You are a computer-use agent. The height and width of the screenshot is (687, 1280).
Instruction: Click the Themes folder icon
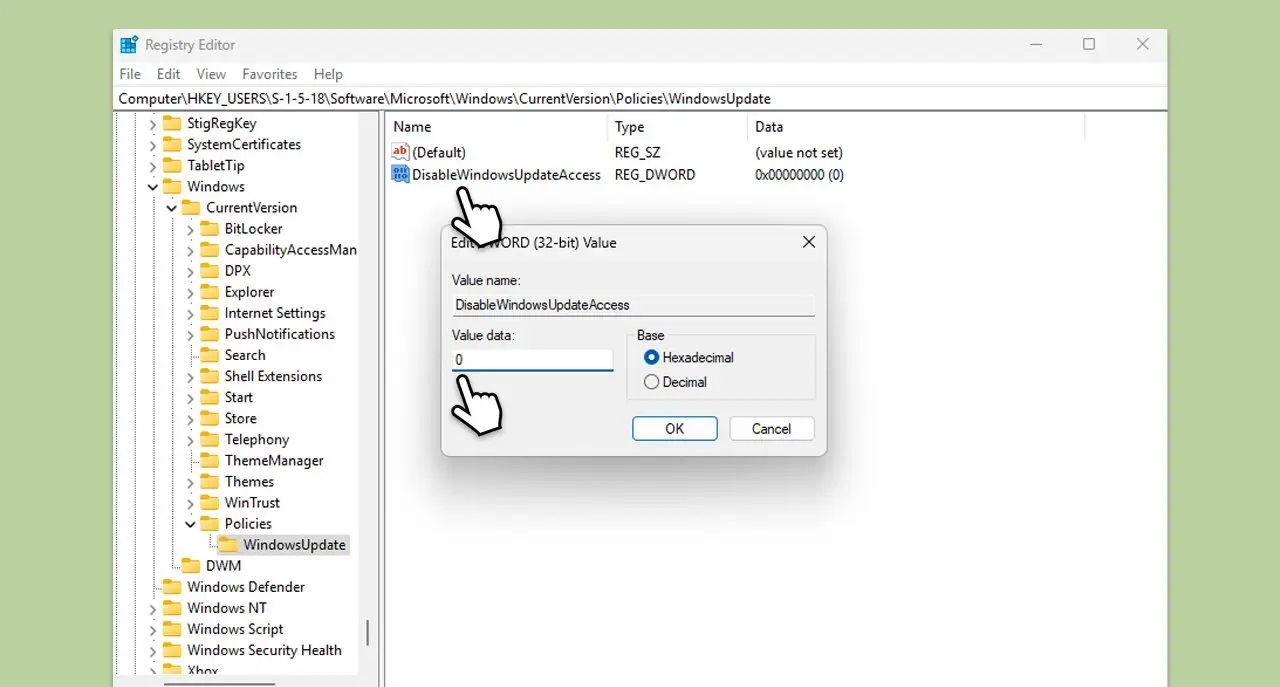(x=209, y=481)
